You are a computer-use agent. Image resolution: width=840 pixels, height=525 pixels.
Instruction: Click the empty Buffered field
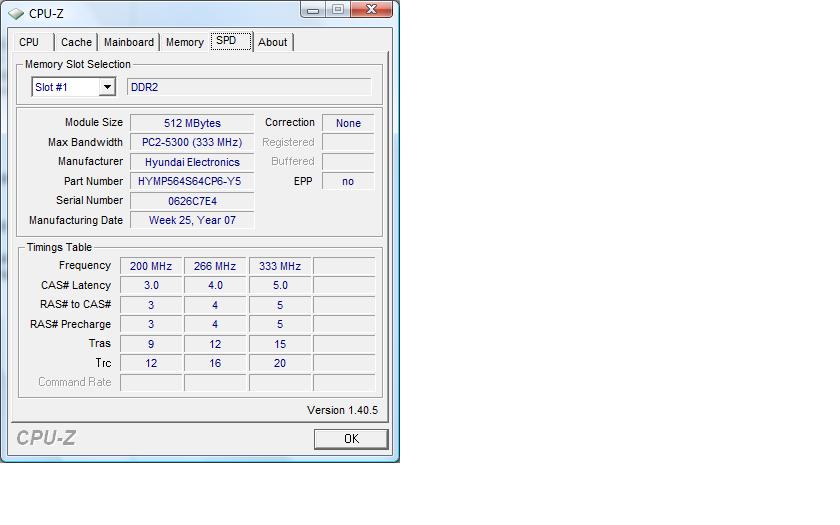pyautogui.click(x=348, y=162)
